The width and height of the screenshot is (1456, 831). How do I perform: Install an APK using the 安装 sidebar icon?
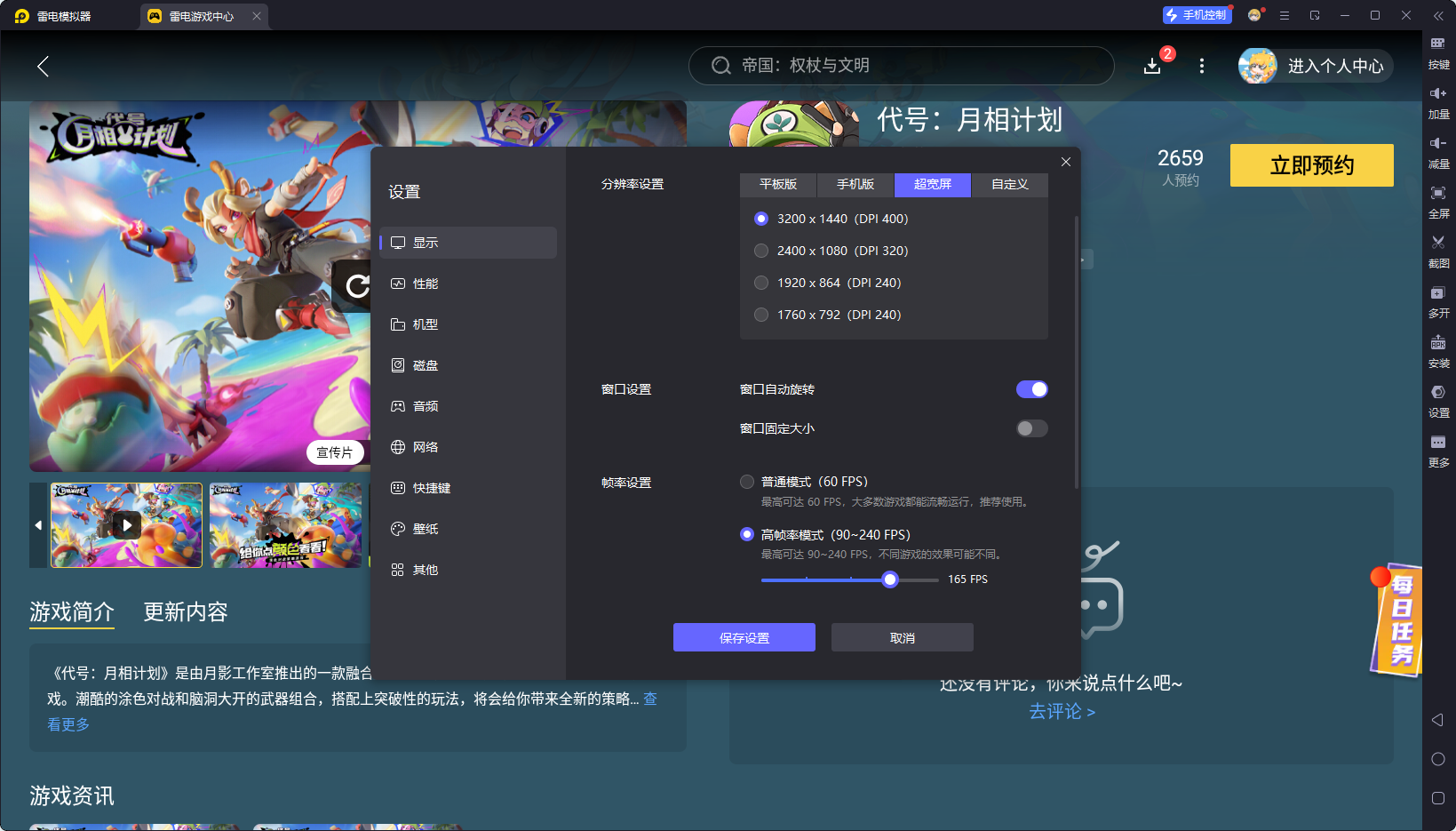tap(1439, 352)
